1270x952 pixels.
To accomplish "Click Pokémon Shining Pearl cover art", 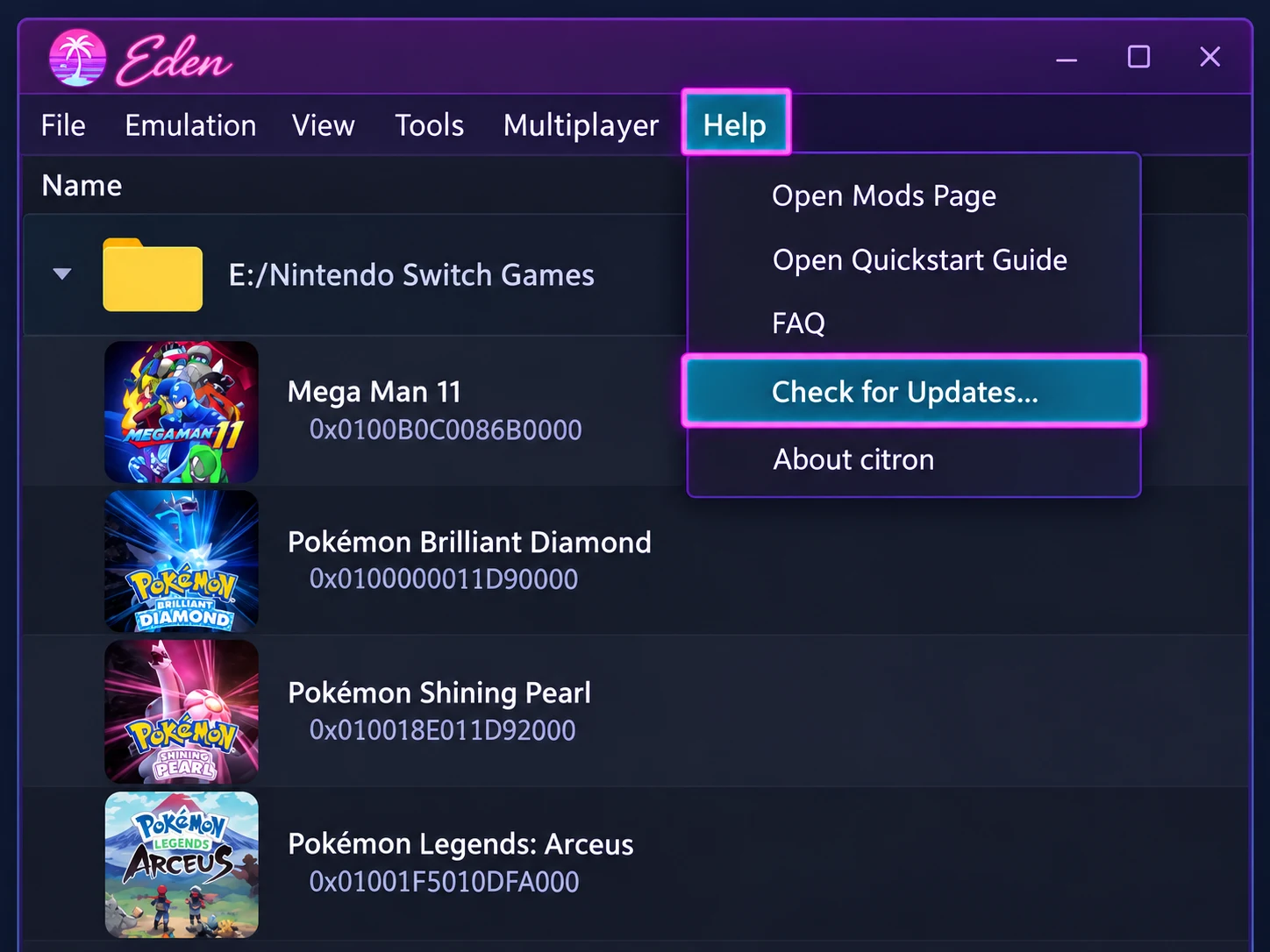I will [182, 712].
